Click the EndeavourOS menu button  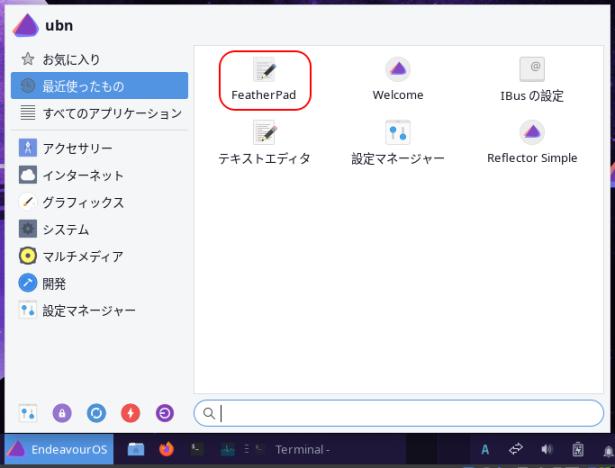coord(59,449)
